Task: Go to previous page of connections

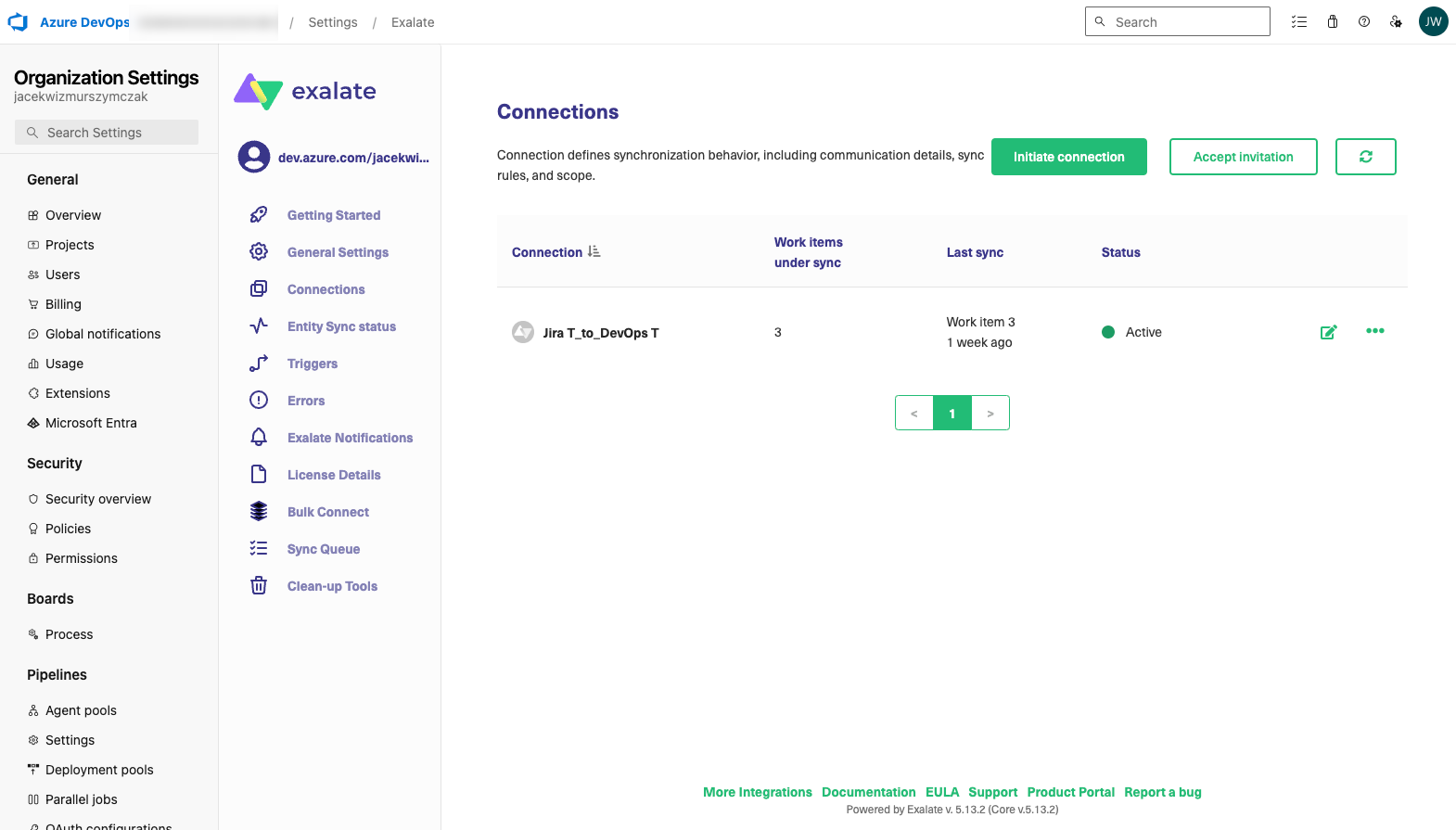Action: pos(914,413)
